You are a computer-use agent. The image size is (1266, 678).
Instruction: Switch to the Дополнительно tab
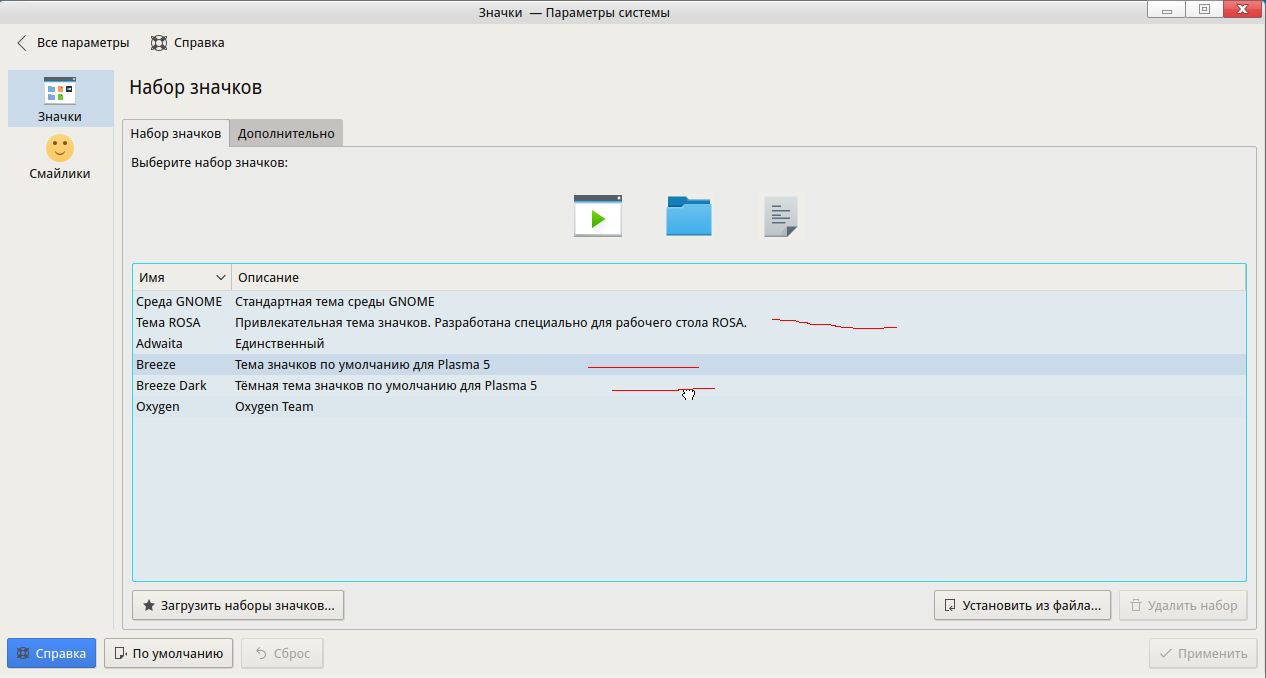286,133
